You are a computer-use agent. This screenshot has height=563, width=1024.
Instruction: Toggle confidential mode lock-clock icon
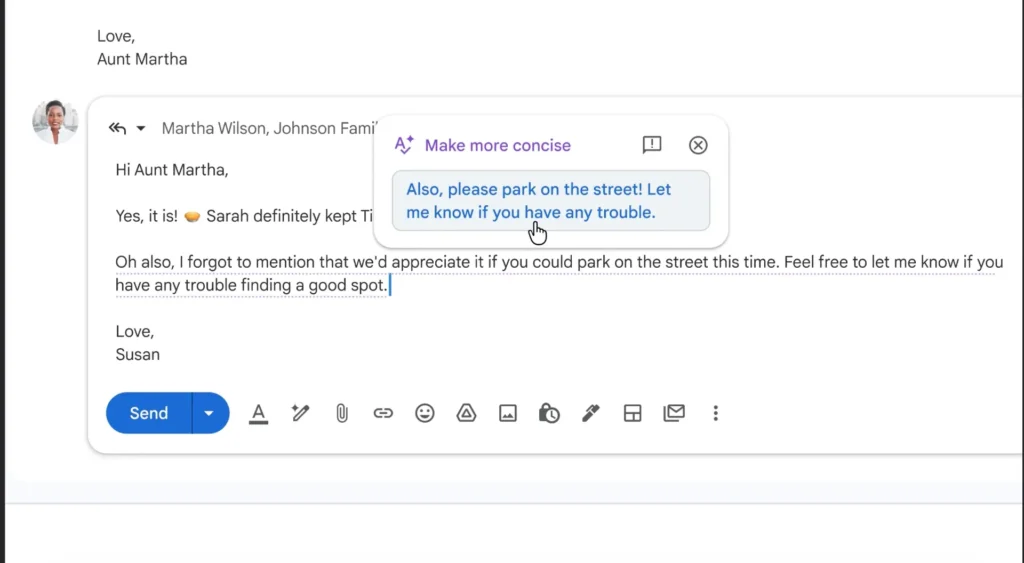[x=549, y=413]
